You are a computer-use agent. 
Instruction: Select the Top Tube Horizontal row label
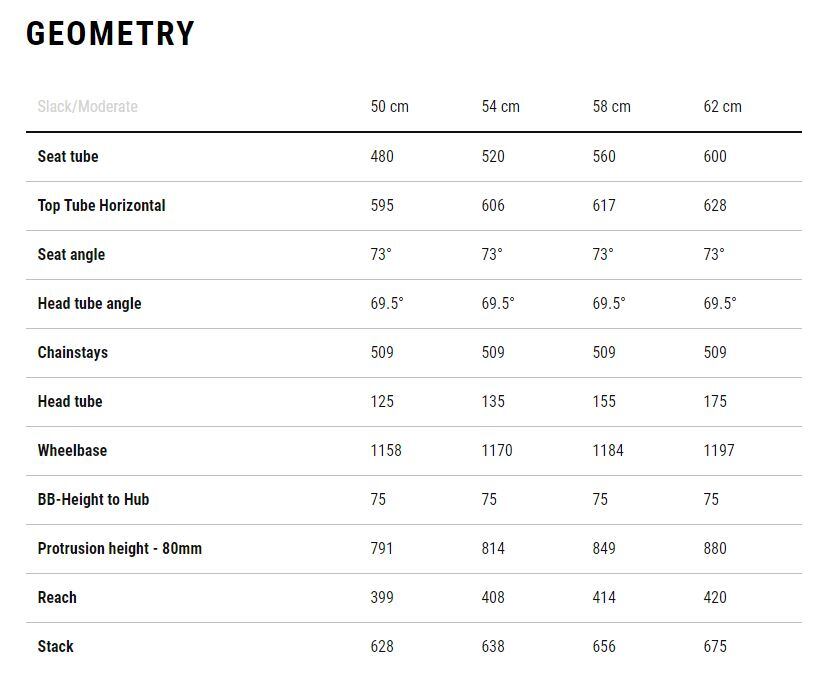click(102, 205)
